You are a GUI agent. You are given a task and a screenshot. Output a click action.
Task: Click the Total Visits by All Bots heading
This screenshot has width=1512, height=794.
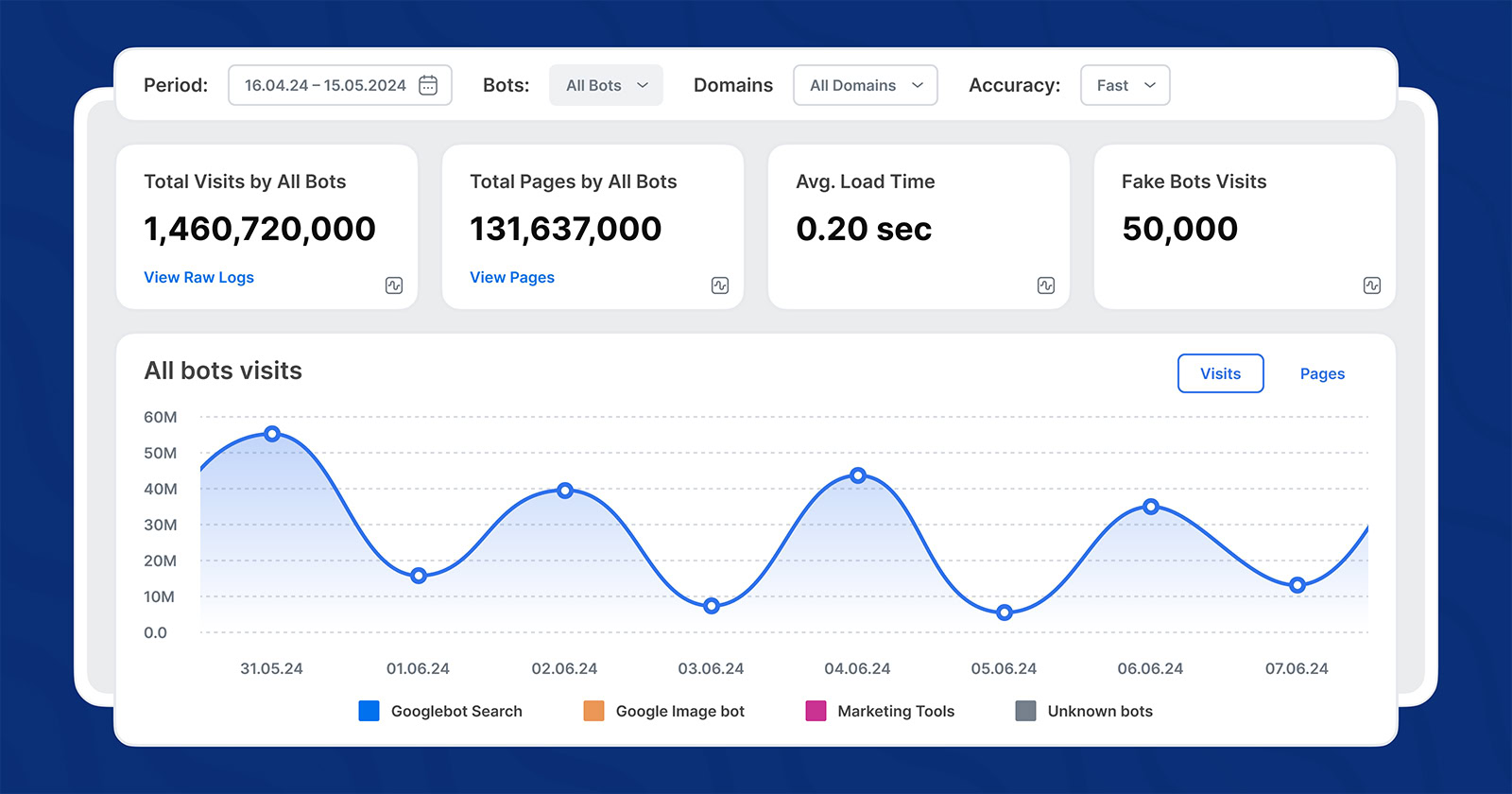pos(245,181)
